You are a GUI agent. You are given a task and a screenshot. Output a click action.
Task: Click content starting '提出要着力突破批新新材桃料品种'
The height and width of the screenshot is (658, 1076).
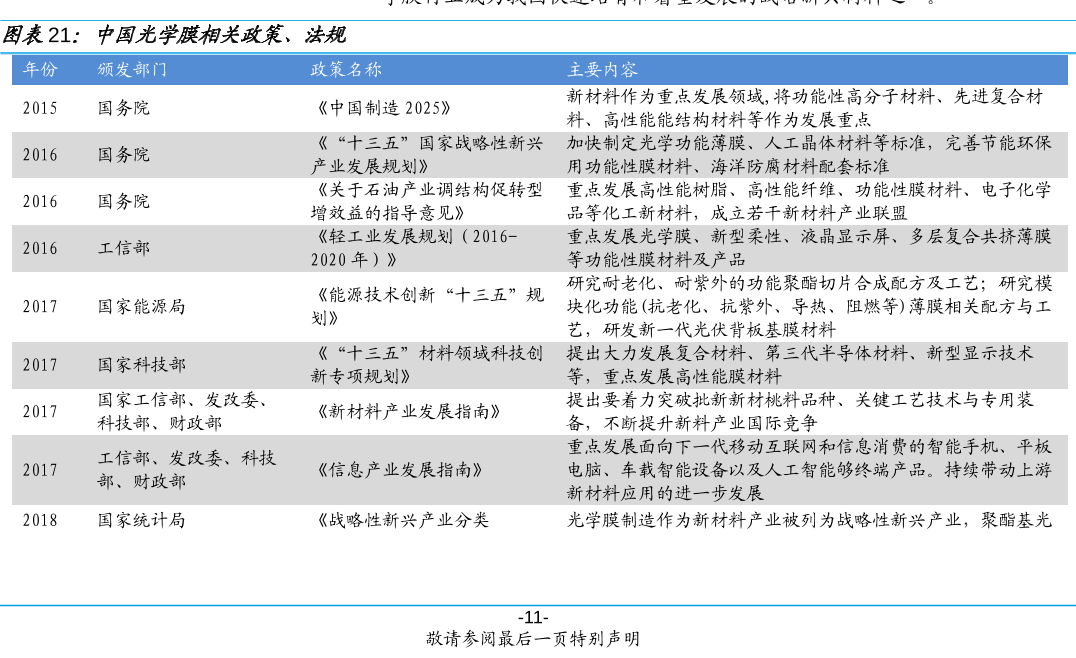pyautogui.click(x=800, y=411)
